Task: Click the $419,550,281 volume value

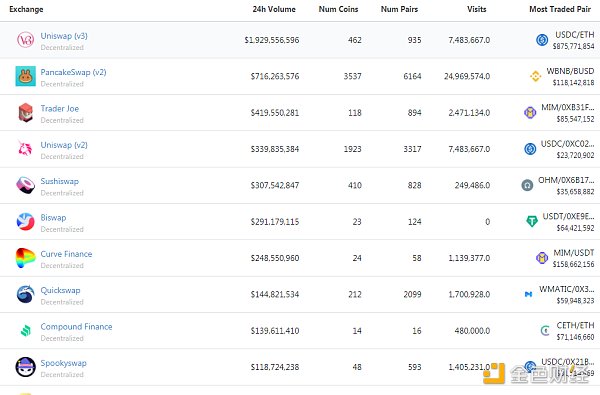Action: (275, 113)
